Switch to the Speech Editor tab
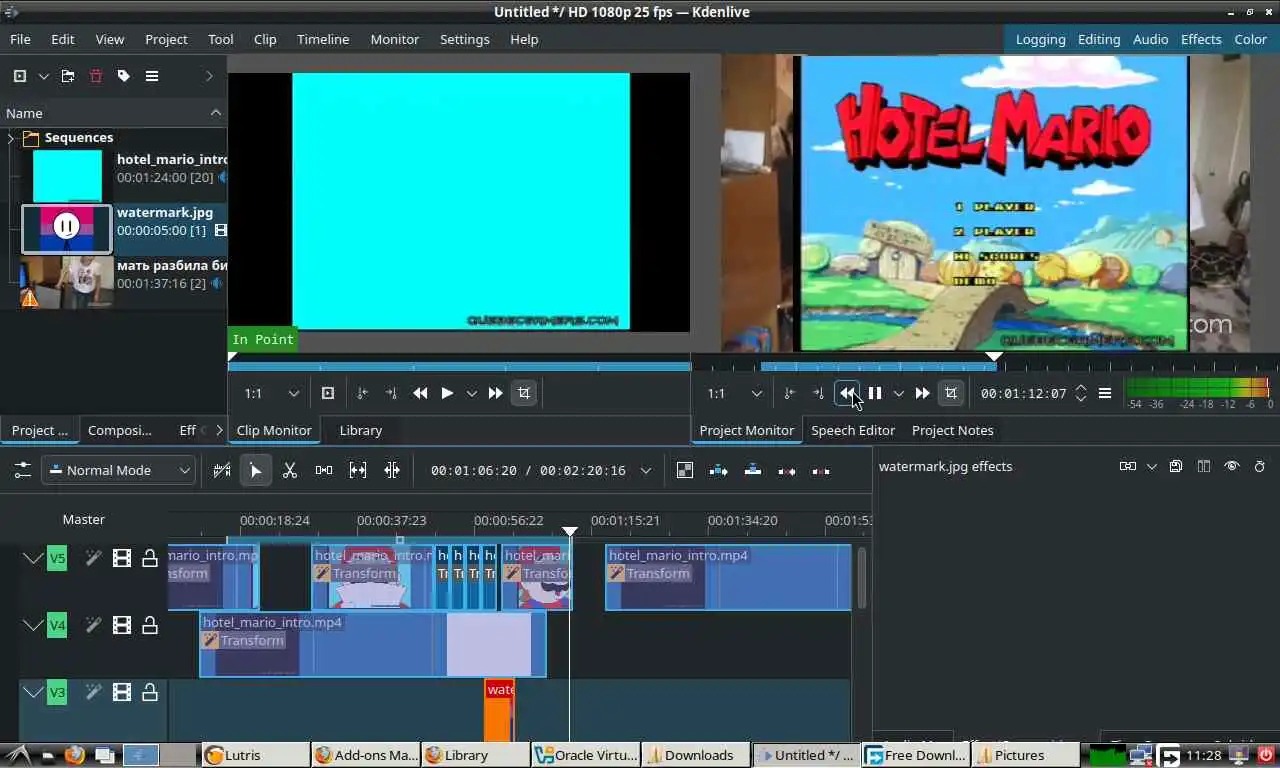Image resolution: width=1280 pixels, height=768 pixels. (x=853, y=430)
